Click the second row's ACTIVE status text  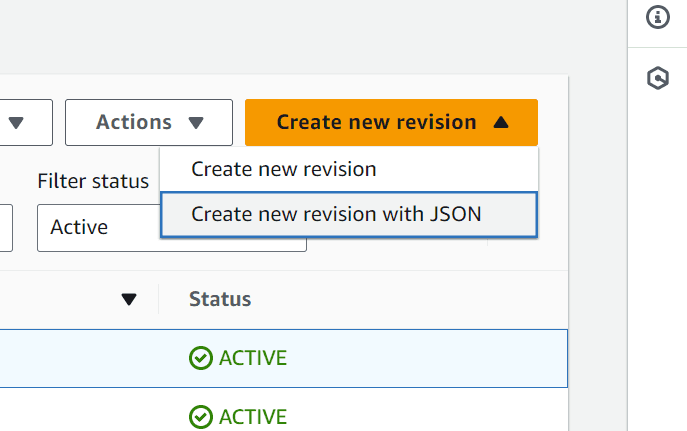[253, 416]
